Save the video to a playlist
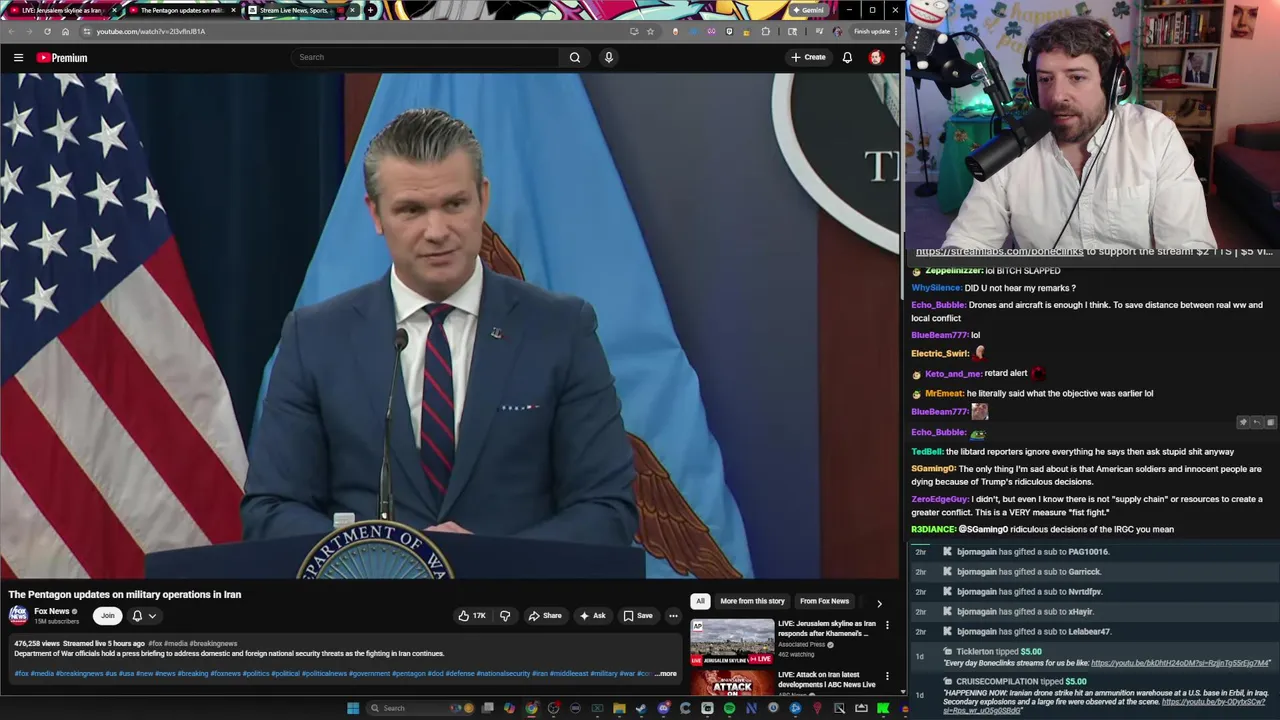The height and width of the screenshot is (720, 1280). [x=638, y=615]
